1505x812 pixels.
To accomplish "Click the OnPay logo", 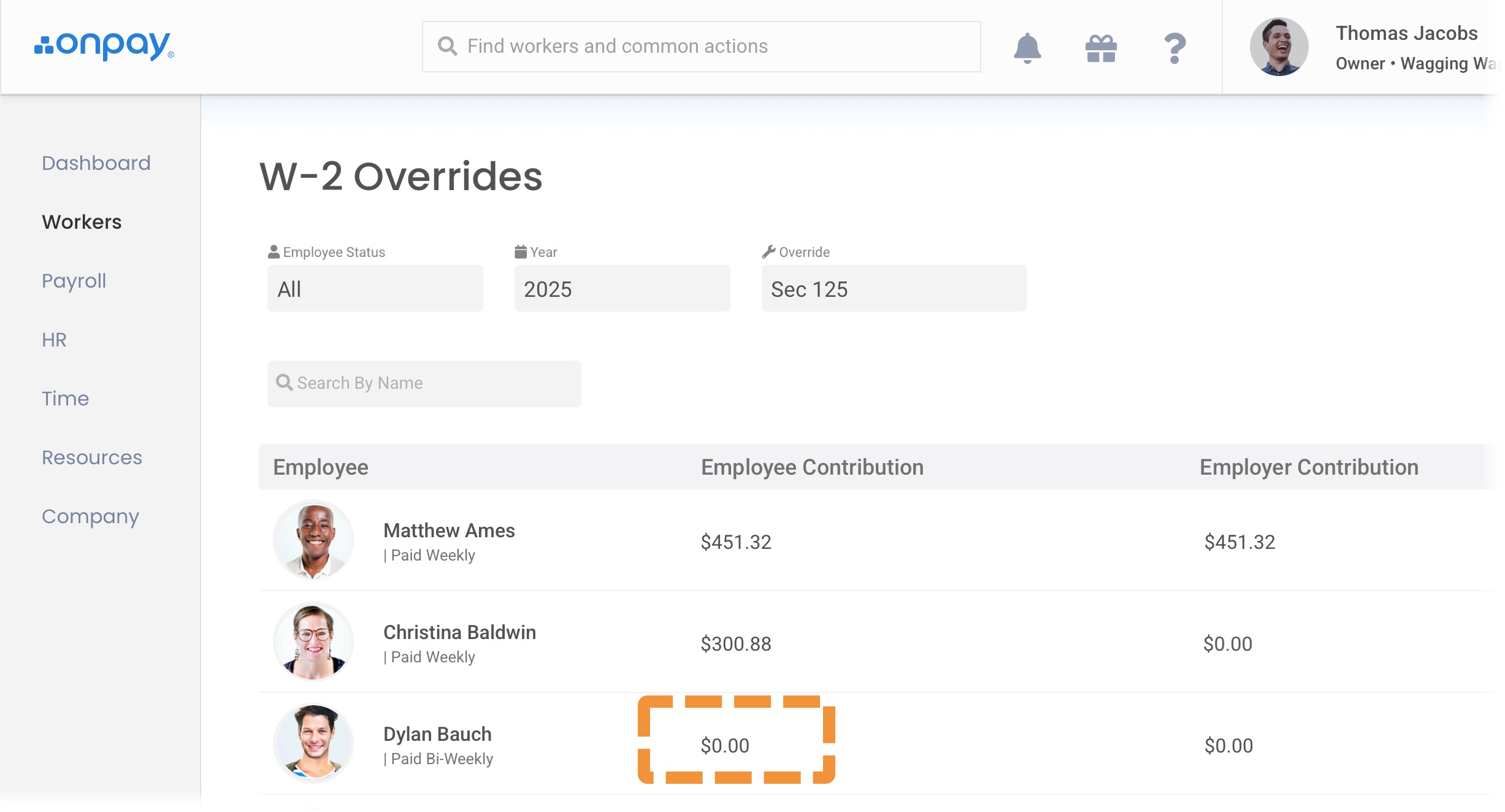I will [104, 46].
